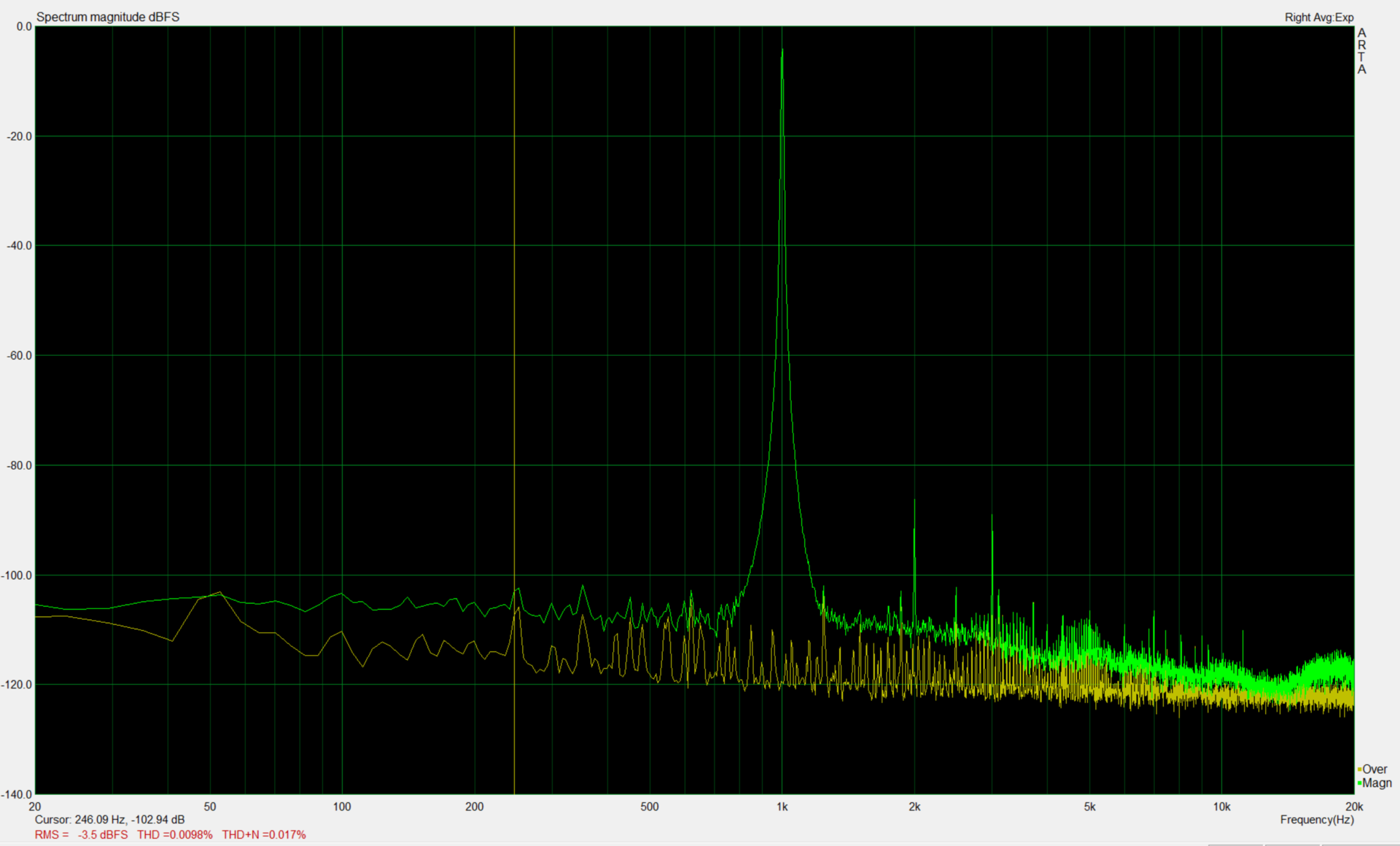The image size is (1400, 846).
Task: Click the tip of the 1 kHz fundamental peak
Action: [x=782, y=51]
